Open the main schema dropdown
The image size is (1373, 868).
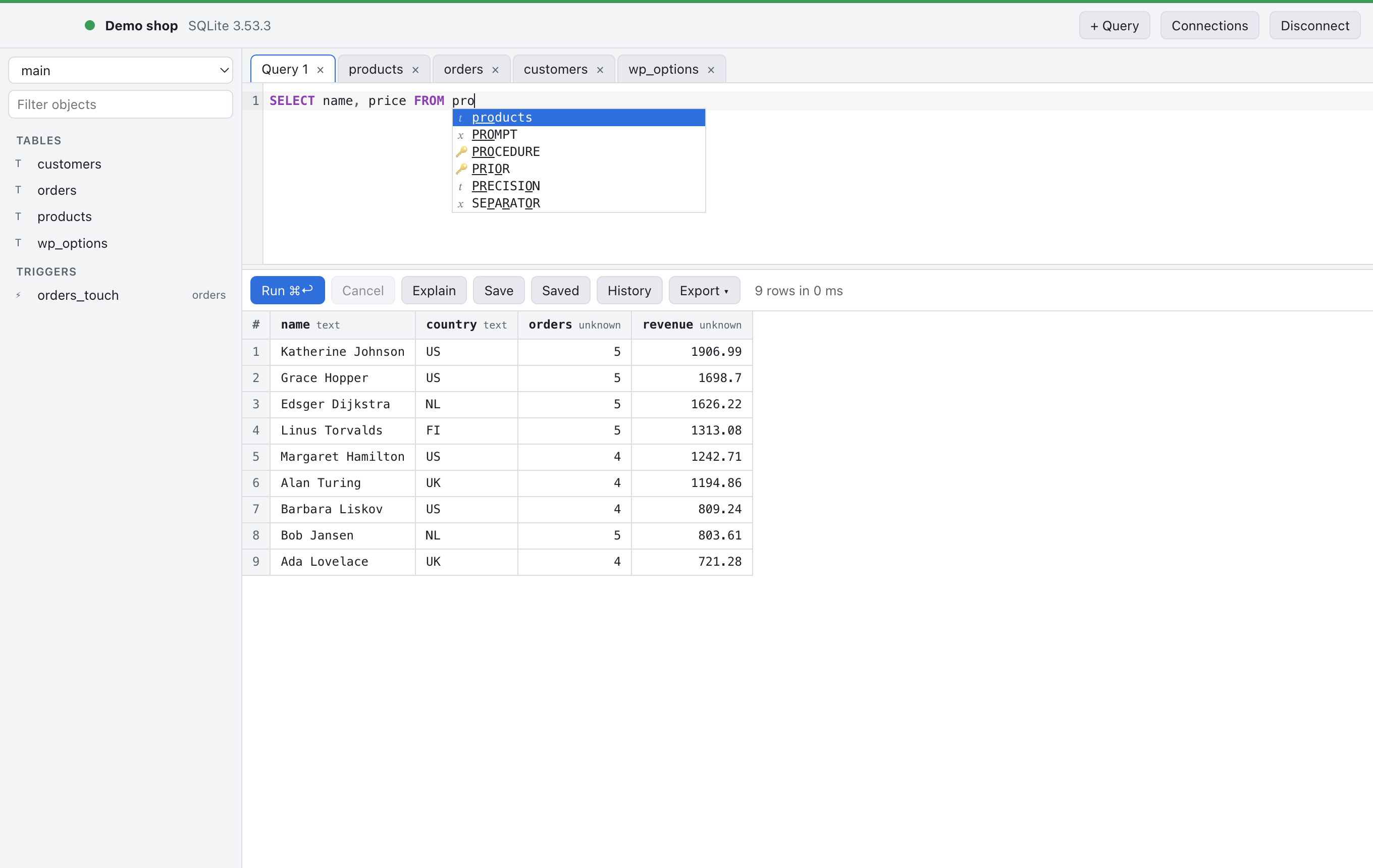121,70
